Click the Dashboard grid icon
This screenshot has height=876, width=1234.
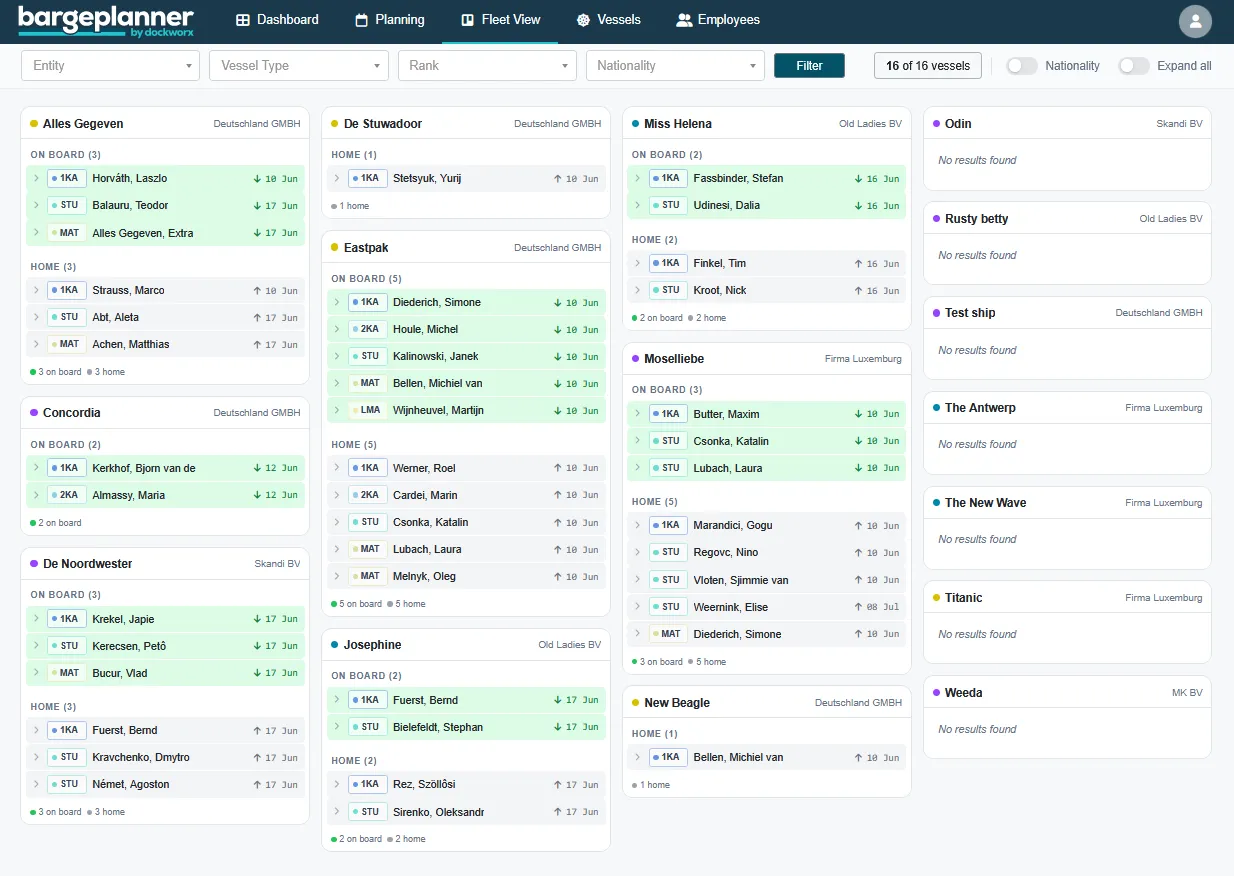coord(243,20)
